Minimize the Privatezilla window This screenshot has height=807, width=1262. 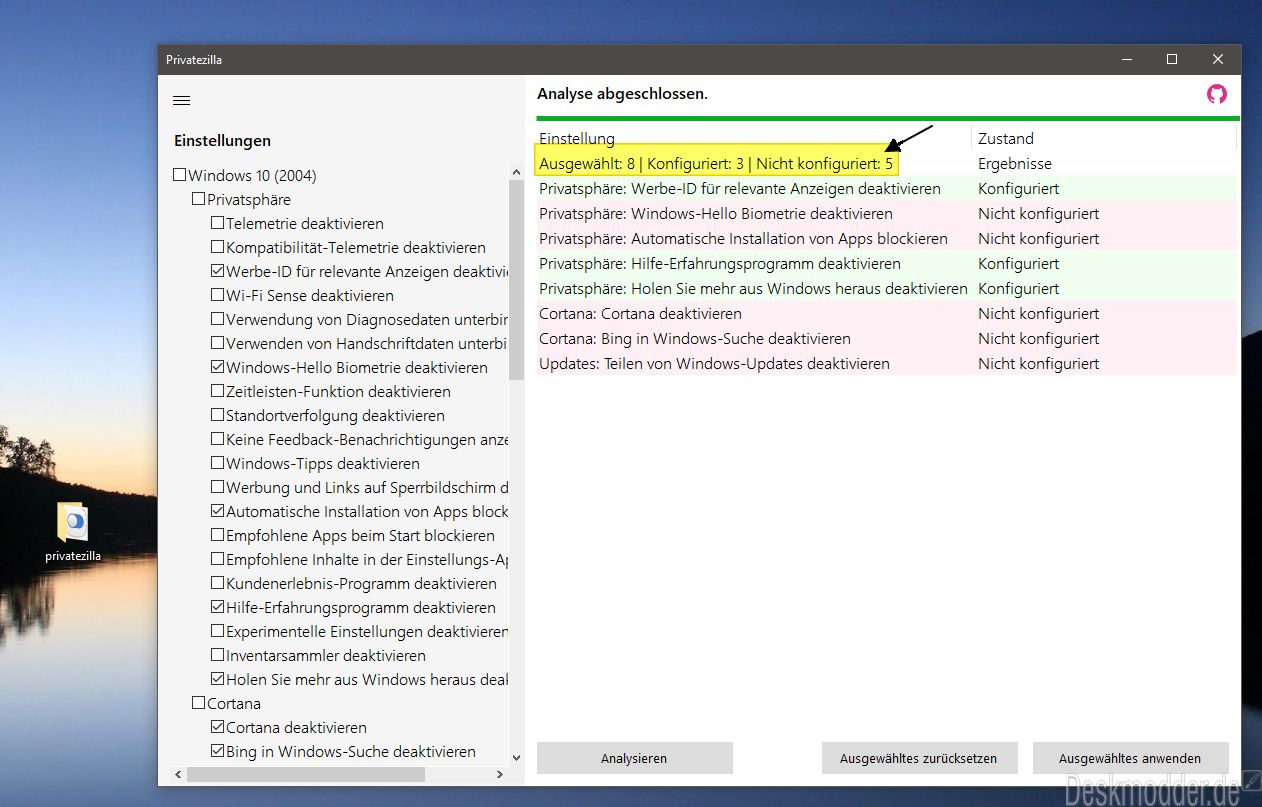1126,59
